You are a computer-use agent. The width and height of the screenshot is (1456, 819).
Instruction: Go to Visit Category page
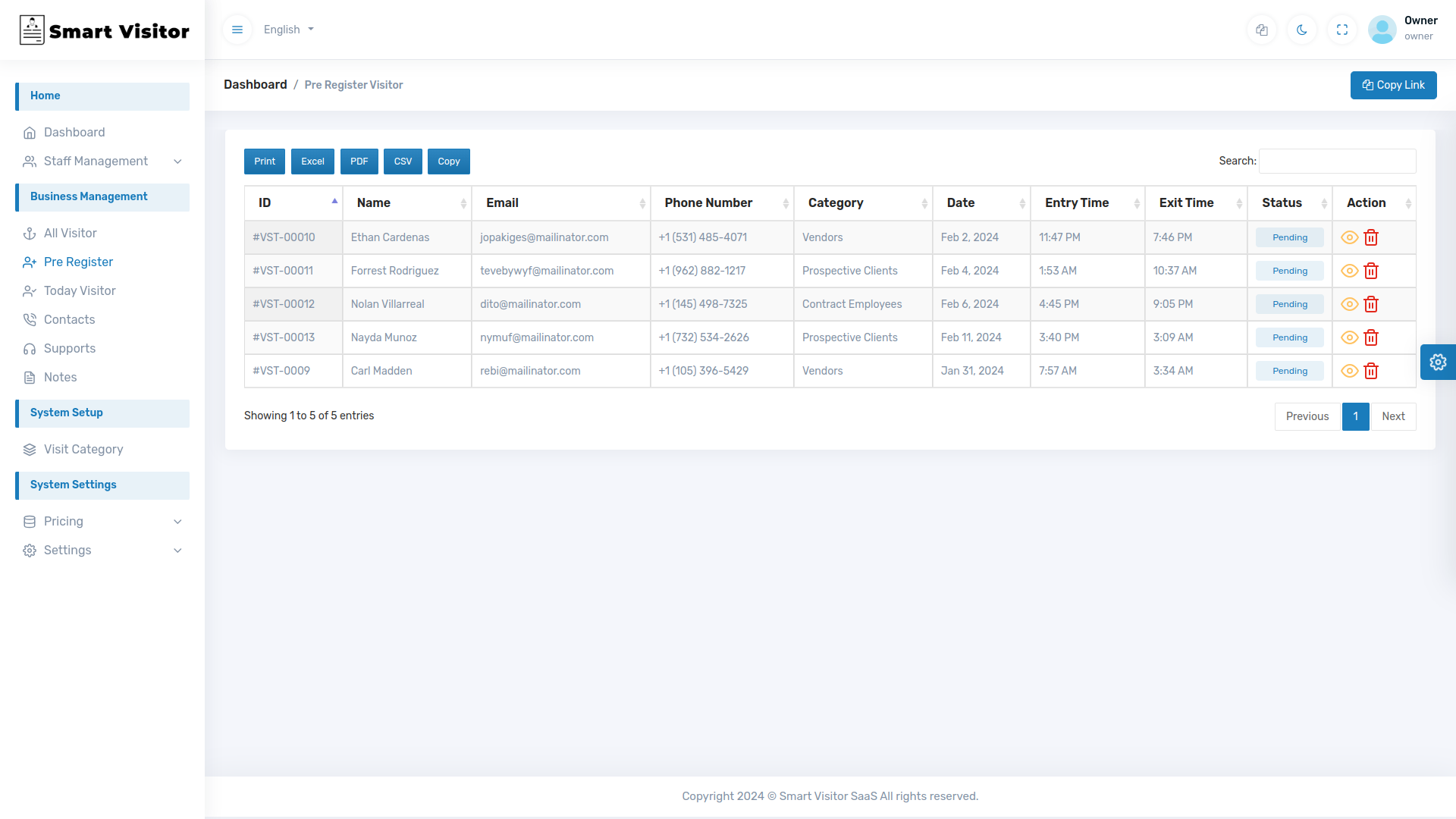tap(83, 449)
